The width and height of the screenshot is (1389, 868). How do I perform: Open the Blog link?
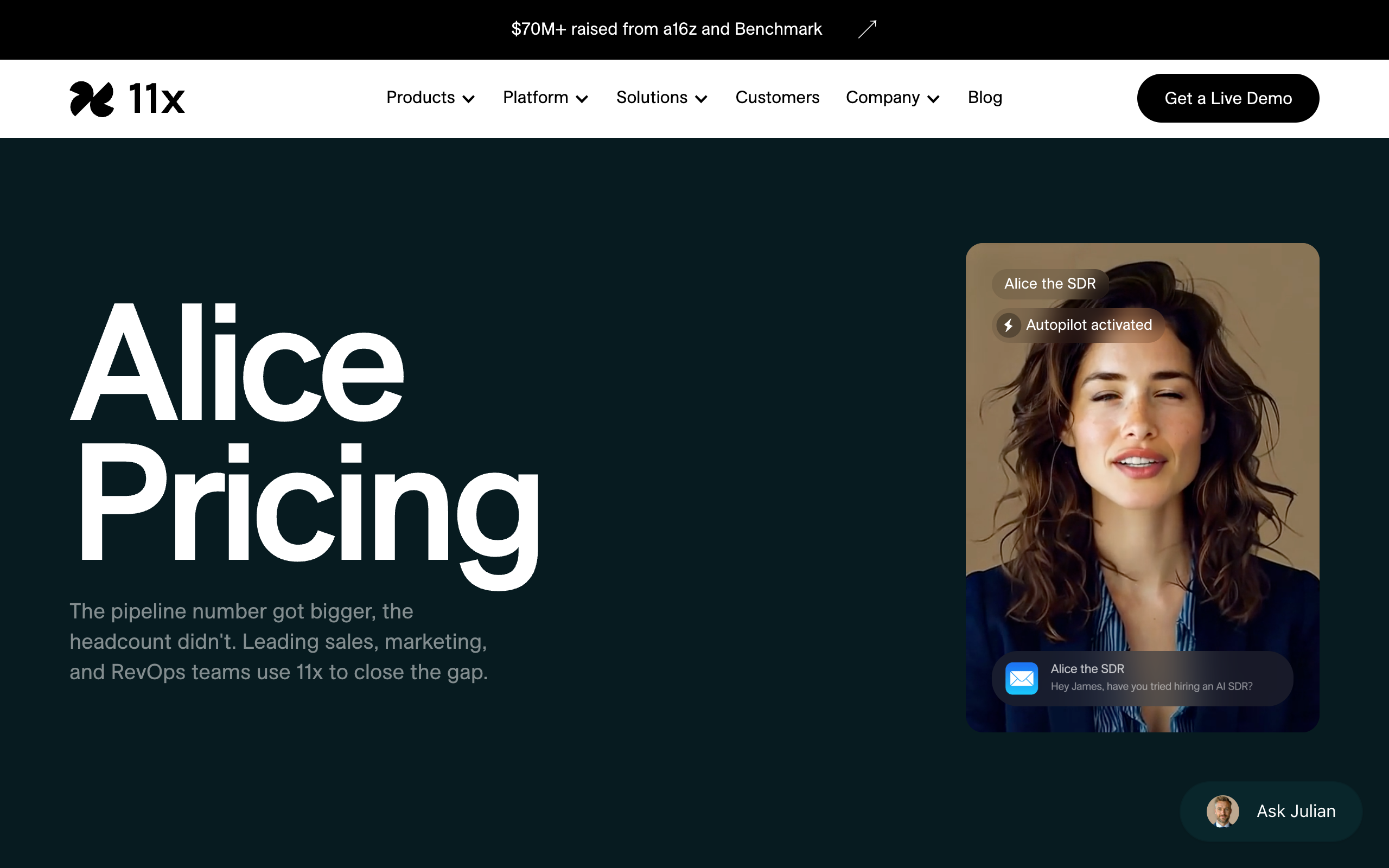(985, 98)
